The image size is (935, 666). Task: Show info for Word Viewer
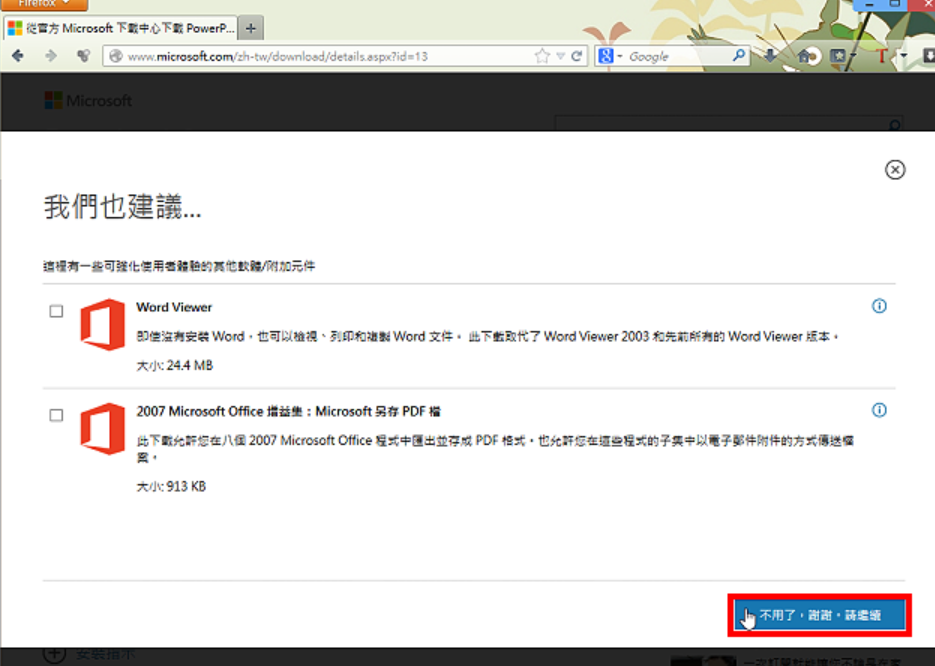[879, 306]
